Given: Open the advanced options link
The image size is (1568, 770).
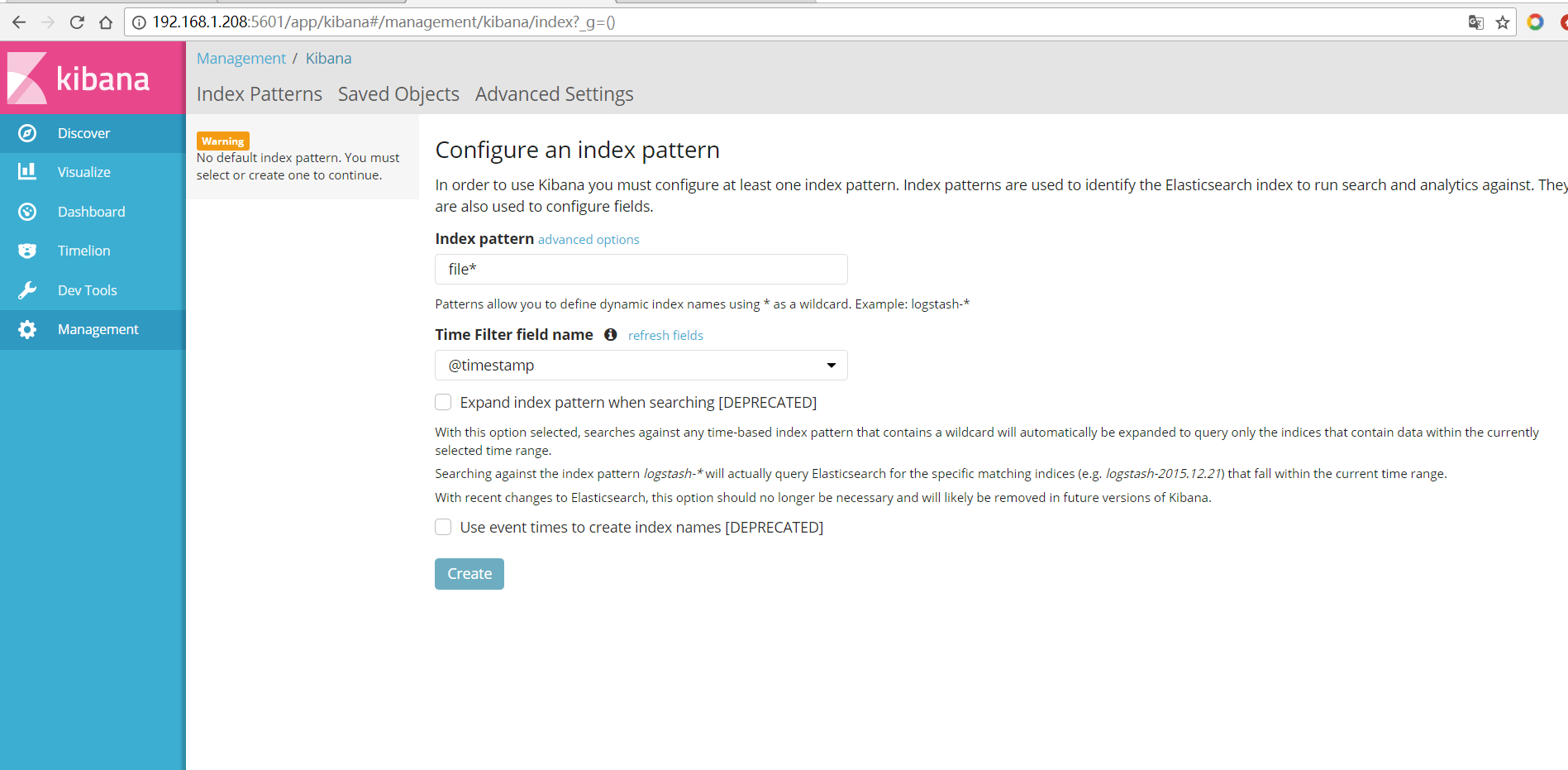Looking at the screenshot, I should click(x=589, y=239).
